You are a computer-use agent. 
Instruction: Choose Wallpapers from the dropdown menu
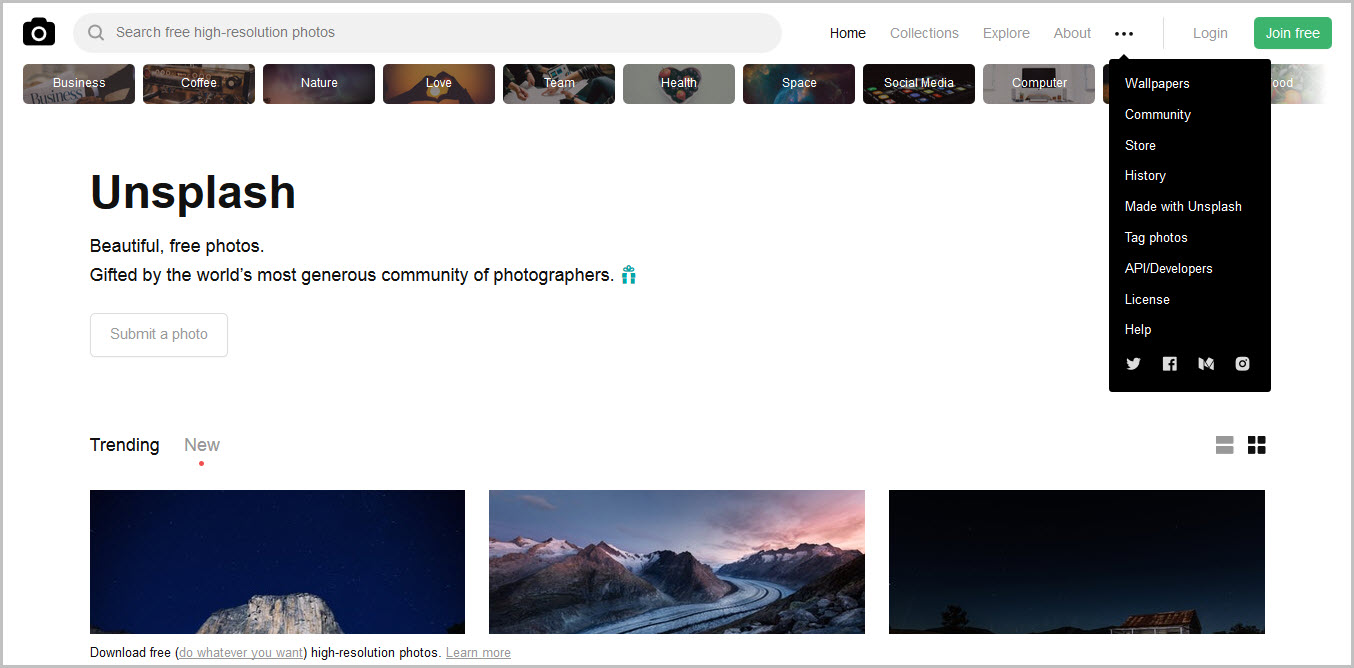(1157, 84)
